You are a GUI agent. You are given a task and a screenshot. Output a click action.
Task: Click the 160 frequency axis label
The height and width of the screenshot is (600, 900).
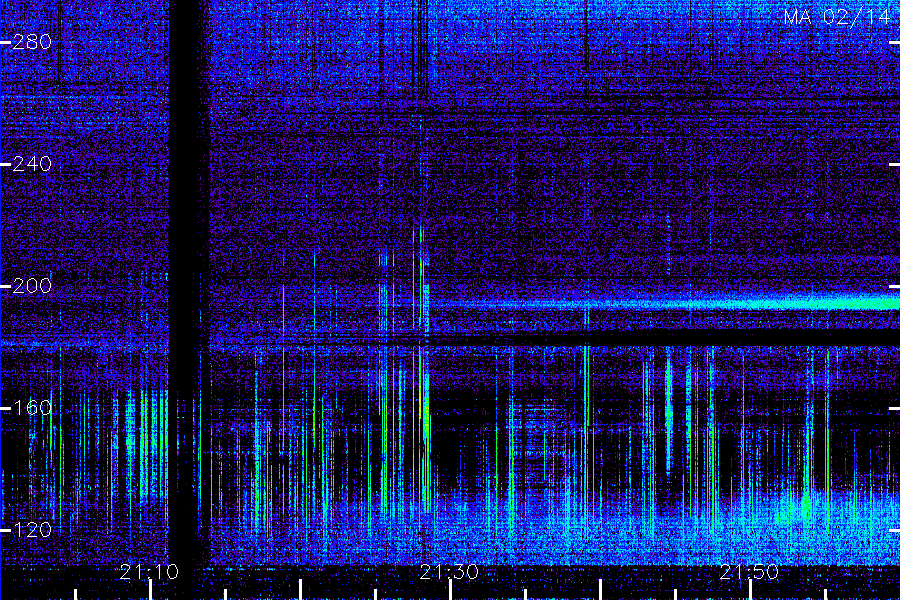tap(32, 408)
